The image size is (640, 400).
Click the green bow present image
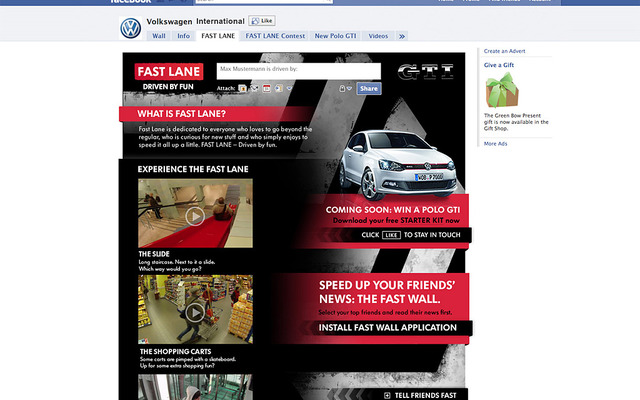(x=502, y=90)
